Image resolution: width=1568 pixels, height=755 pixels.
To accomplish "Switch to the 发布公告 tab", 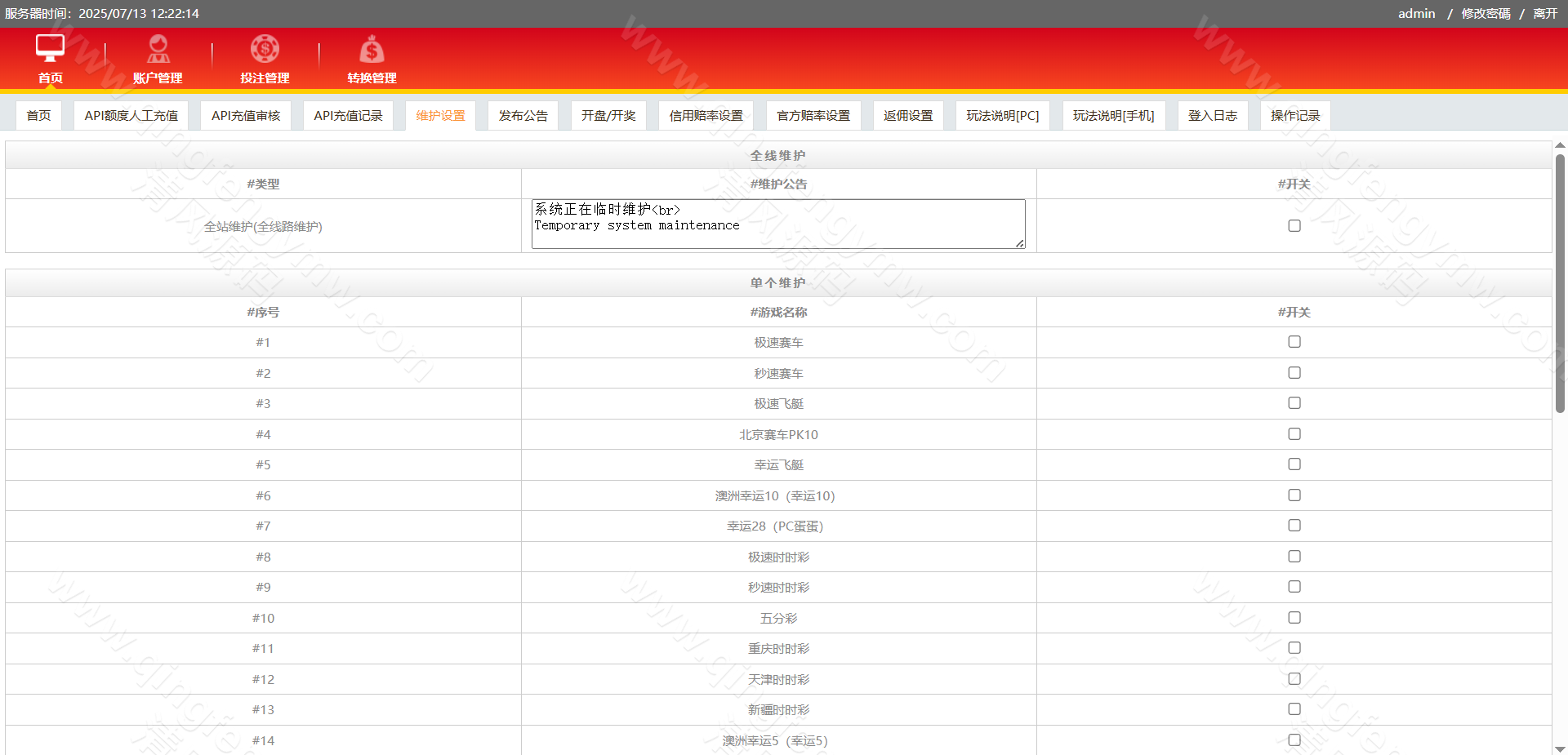I will pos(523,116).
